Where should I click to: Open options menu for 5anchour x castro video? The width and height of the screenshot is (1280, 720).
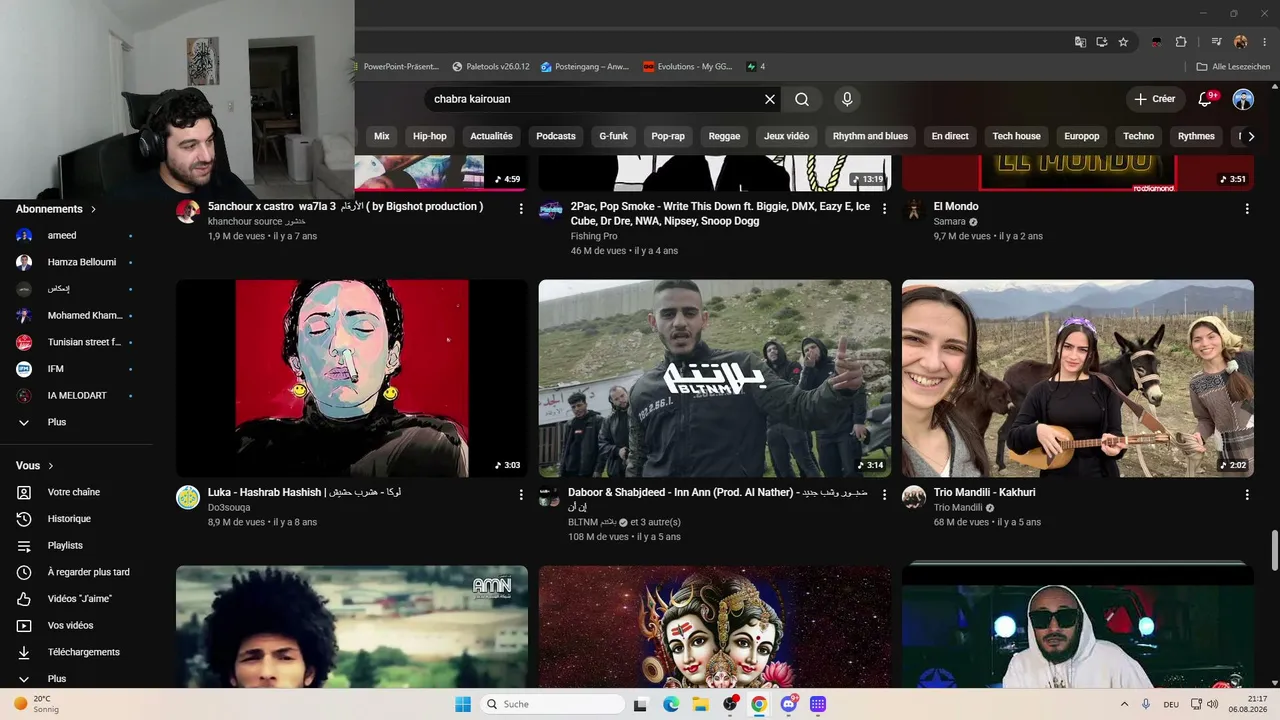[521, 209]
